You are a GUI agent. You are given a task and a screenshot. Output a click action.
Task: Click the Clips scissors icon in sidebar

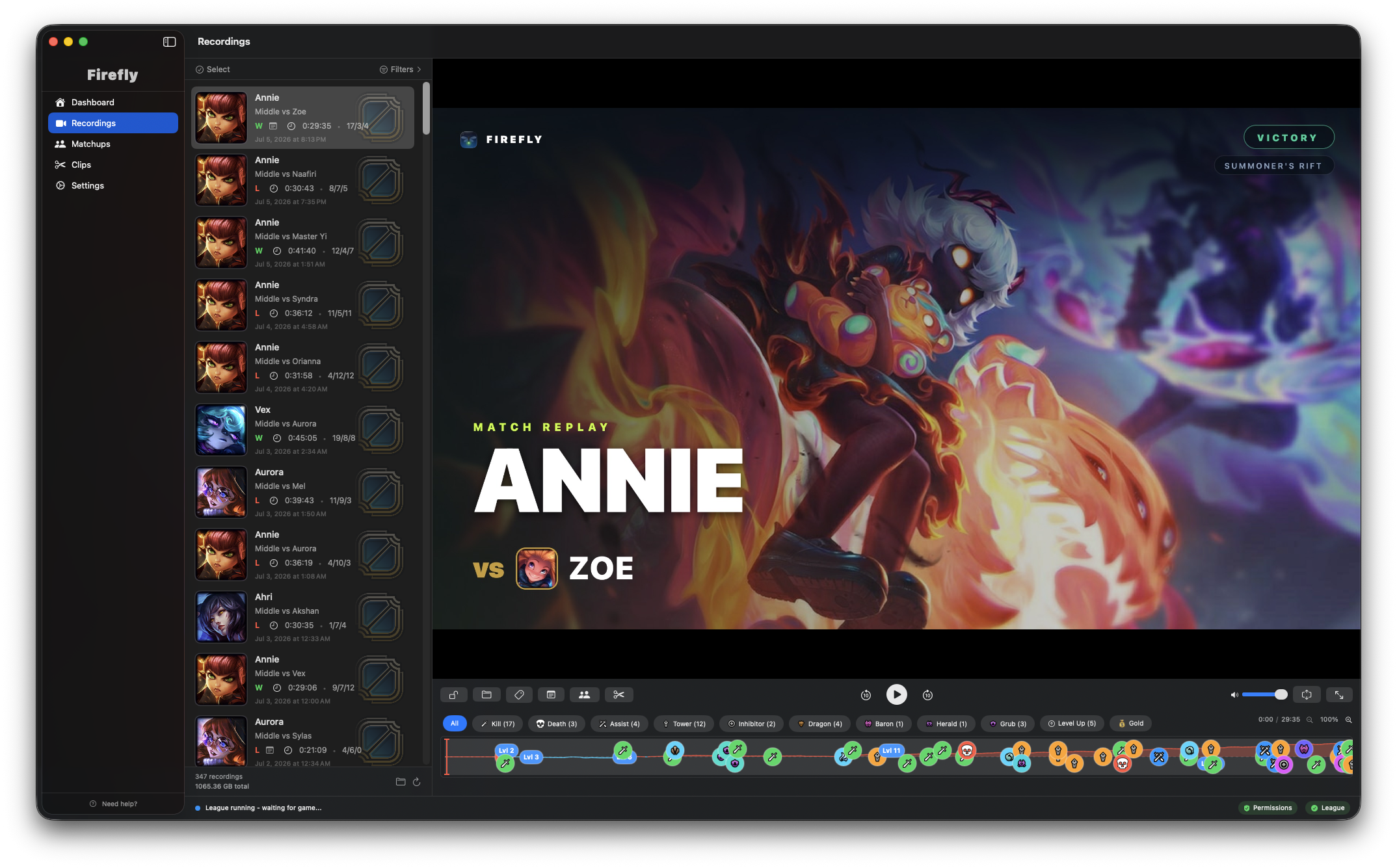tap(60, 164)
